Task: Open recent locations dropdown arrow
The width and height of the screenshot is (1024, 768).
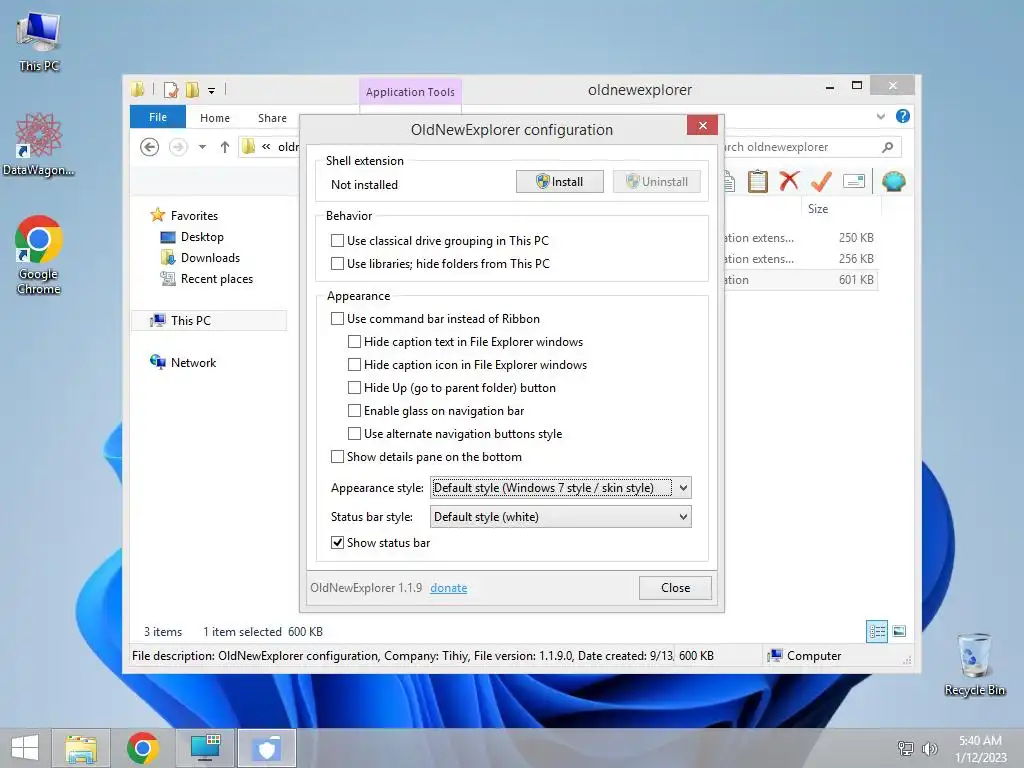Action: coord(202,147)
